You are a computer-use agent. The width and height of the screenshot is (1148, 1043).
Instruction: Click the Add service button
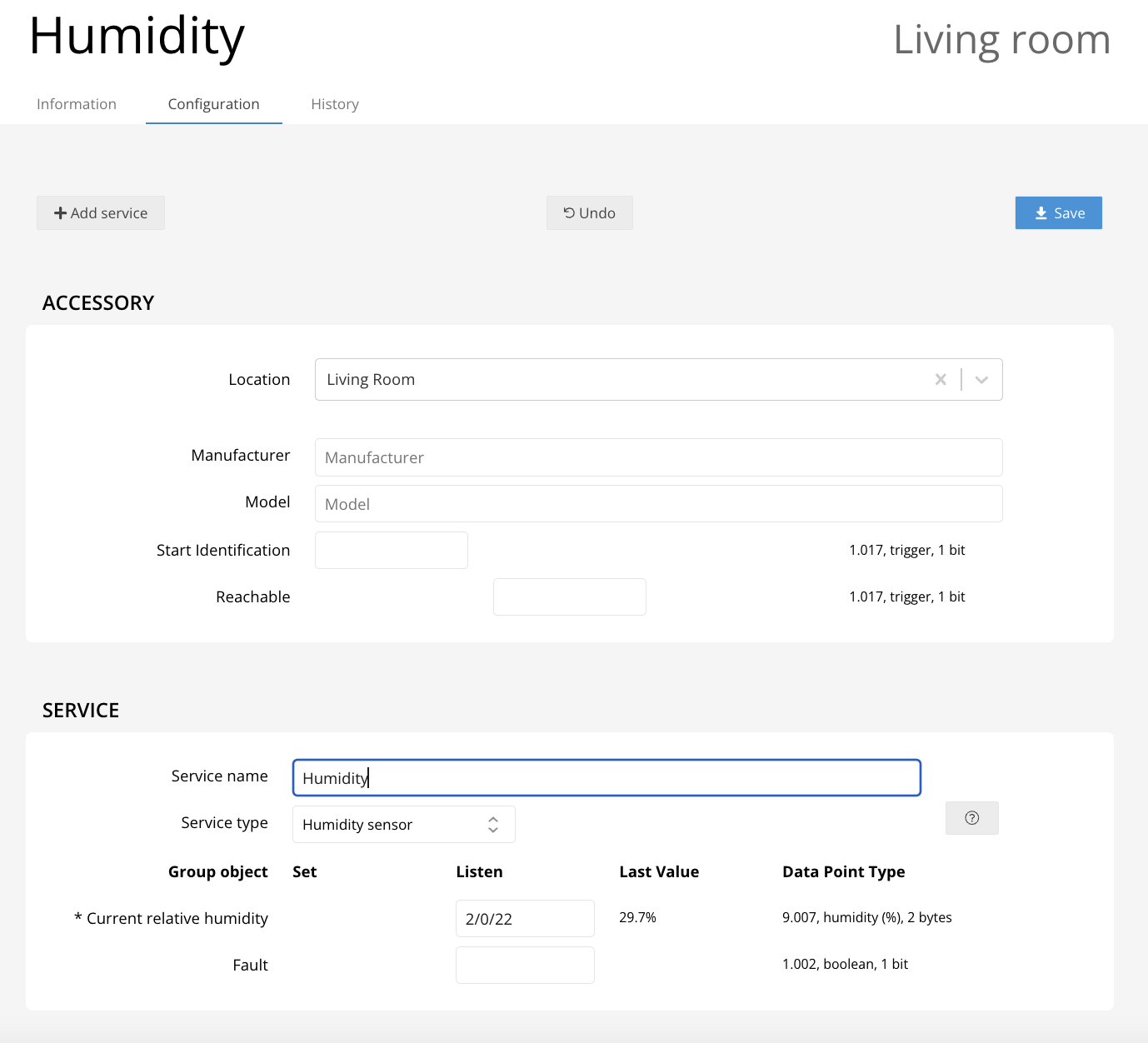(101, 213)
